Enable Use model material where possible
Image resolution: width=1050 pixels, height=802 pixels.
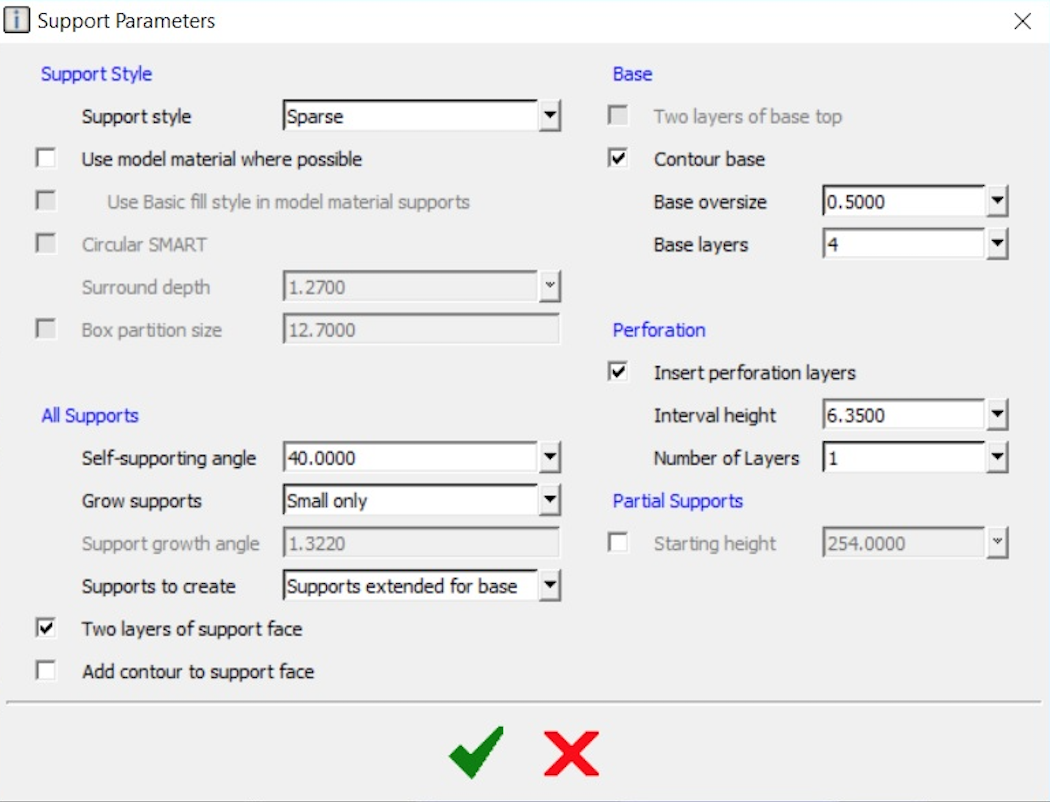coord(46,159)
